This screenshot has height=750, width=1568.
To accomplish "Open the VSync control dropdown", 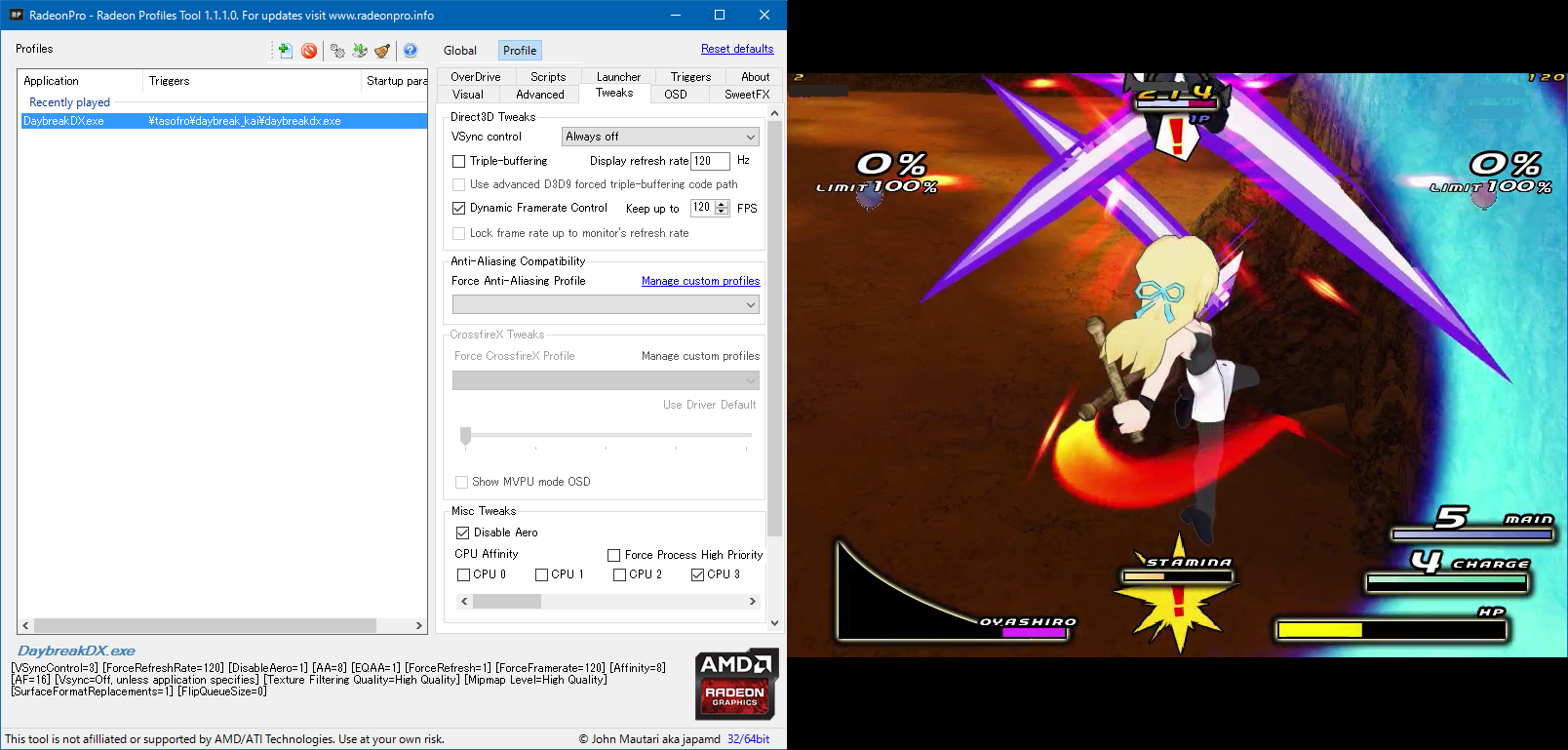I will [660, 138].
